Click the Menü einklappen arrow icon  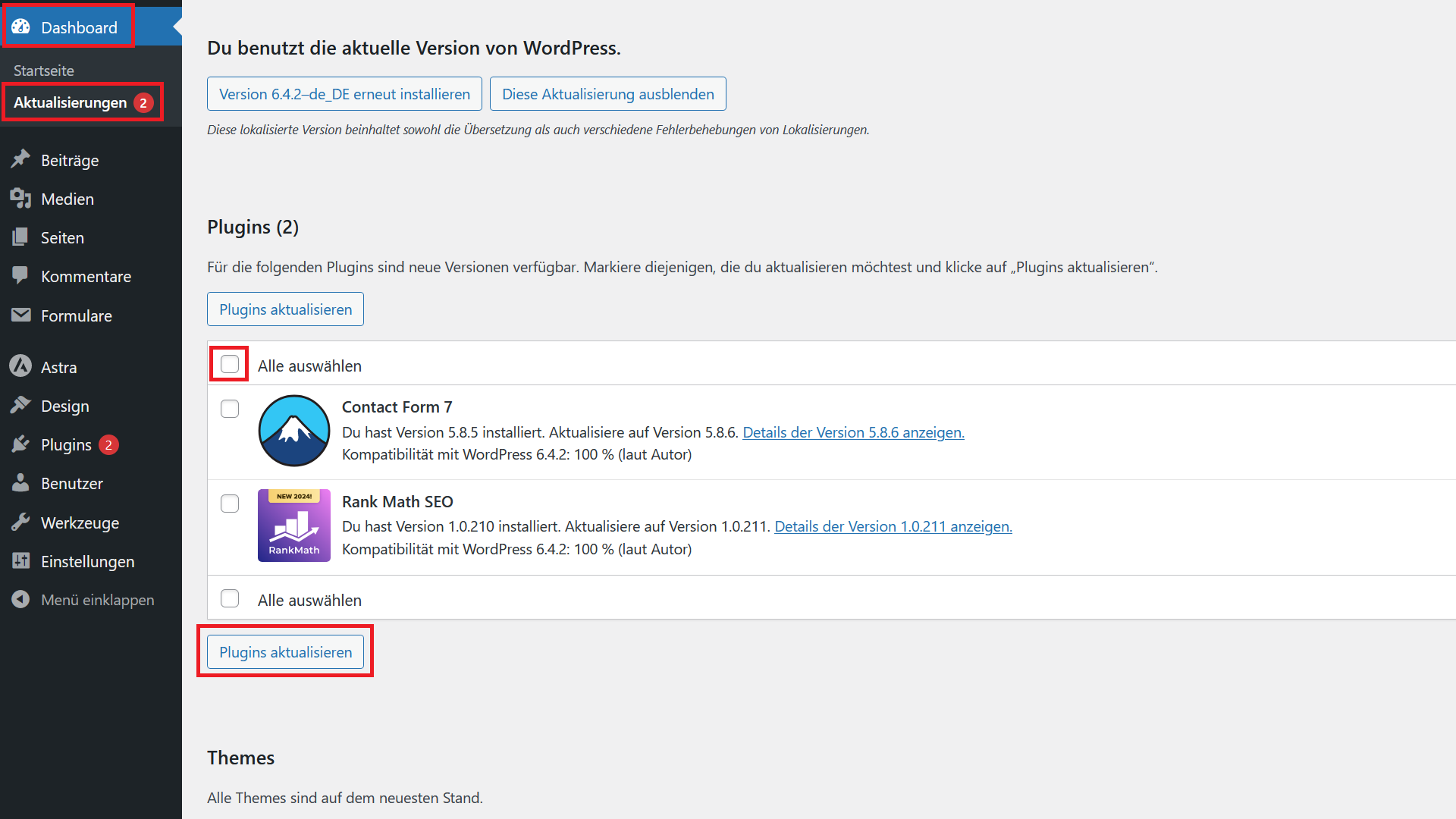(x=20, y=600)
